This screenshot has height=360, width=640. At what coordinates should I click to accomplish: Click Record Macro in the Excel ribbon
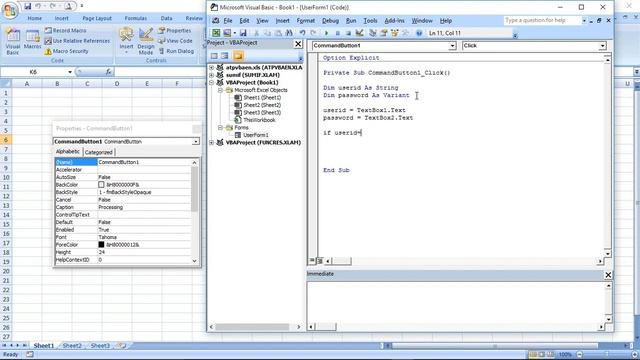[65, 31]
